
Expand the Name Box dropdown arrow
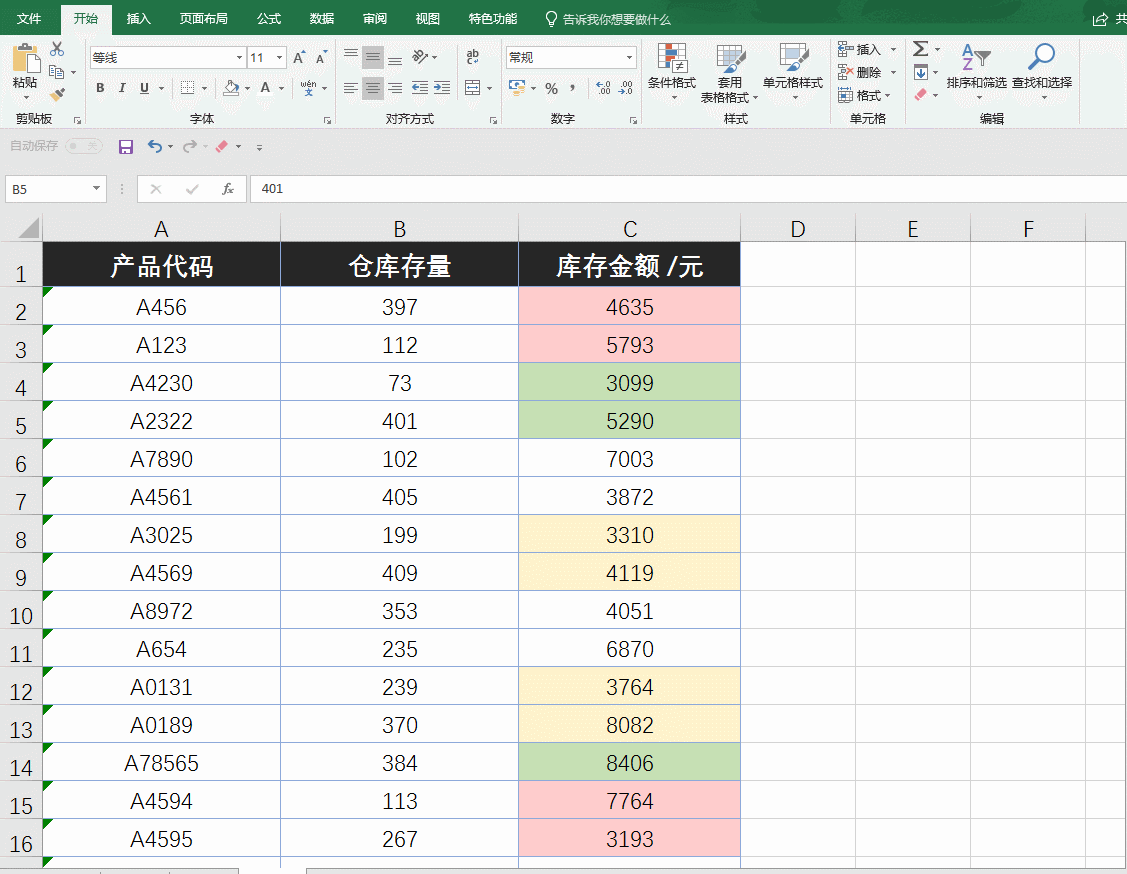[97, 188]
